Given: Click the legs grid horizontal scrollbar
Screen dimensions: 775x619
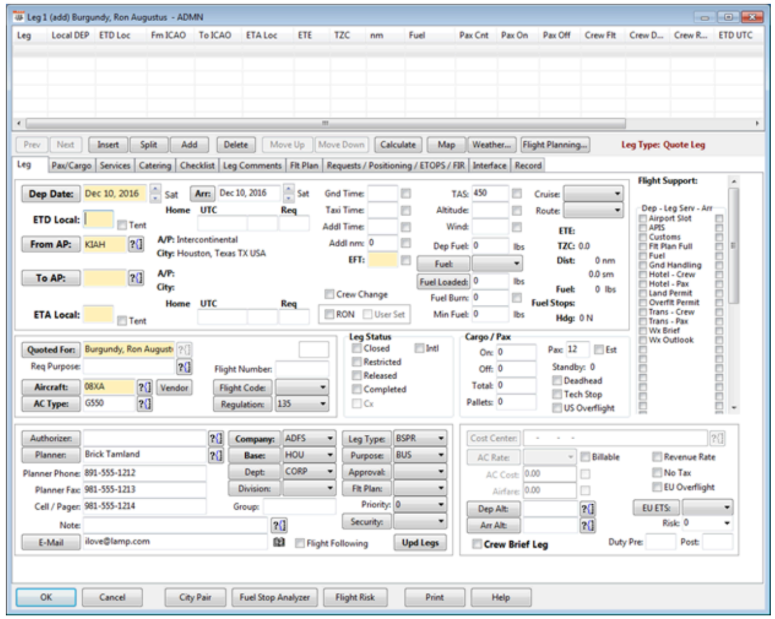Looking at the screenshot, I should (326, 123).
